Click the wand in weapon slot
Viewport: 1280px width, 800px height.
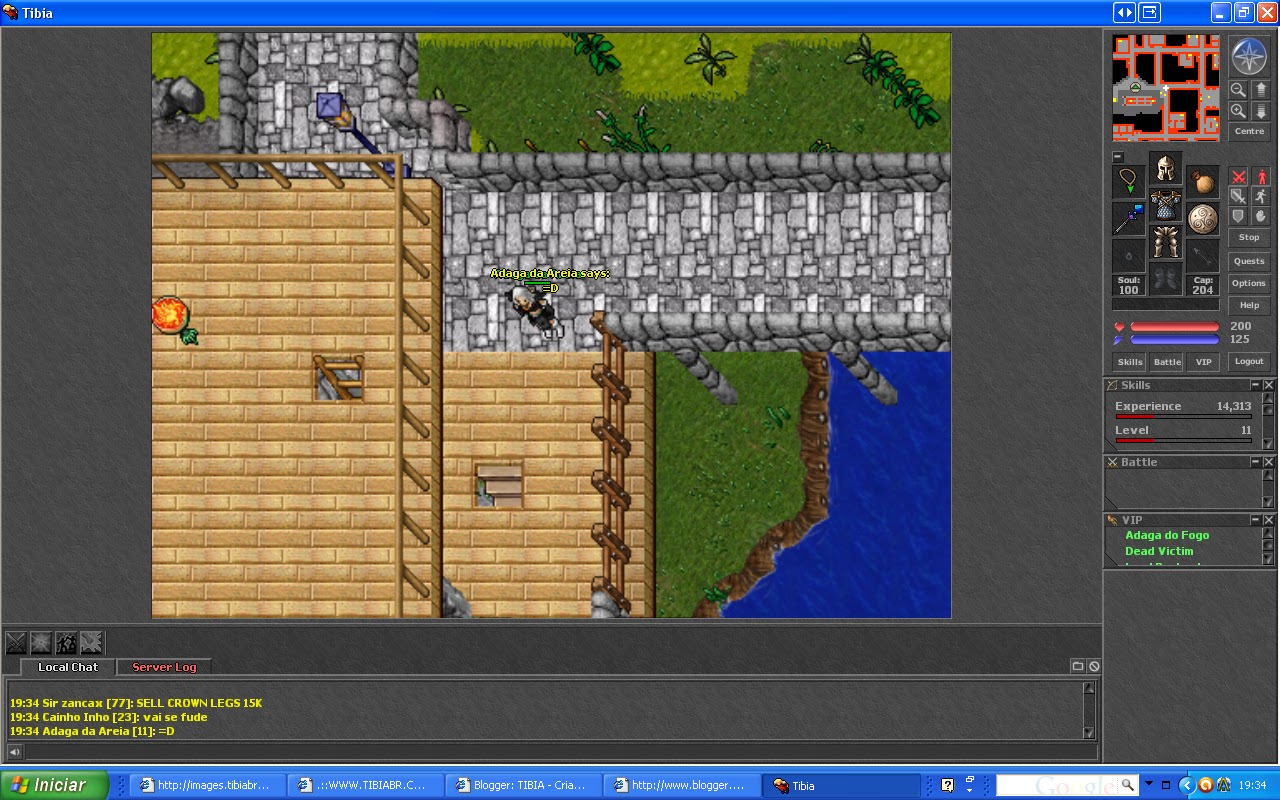pos(1128,219)
